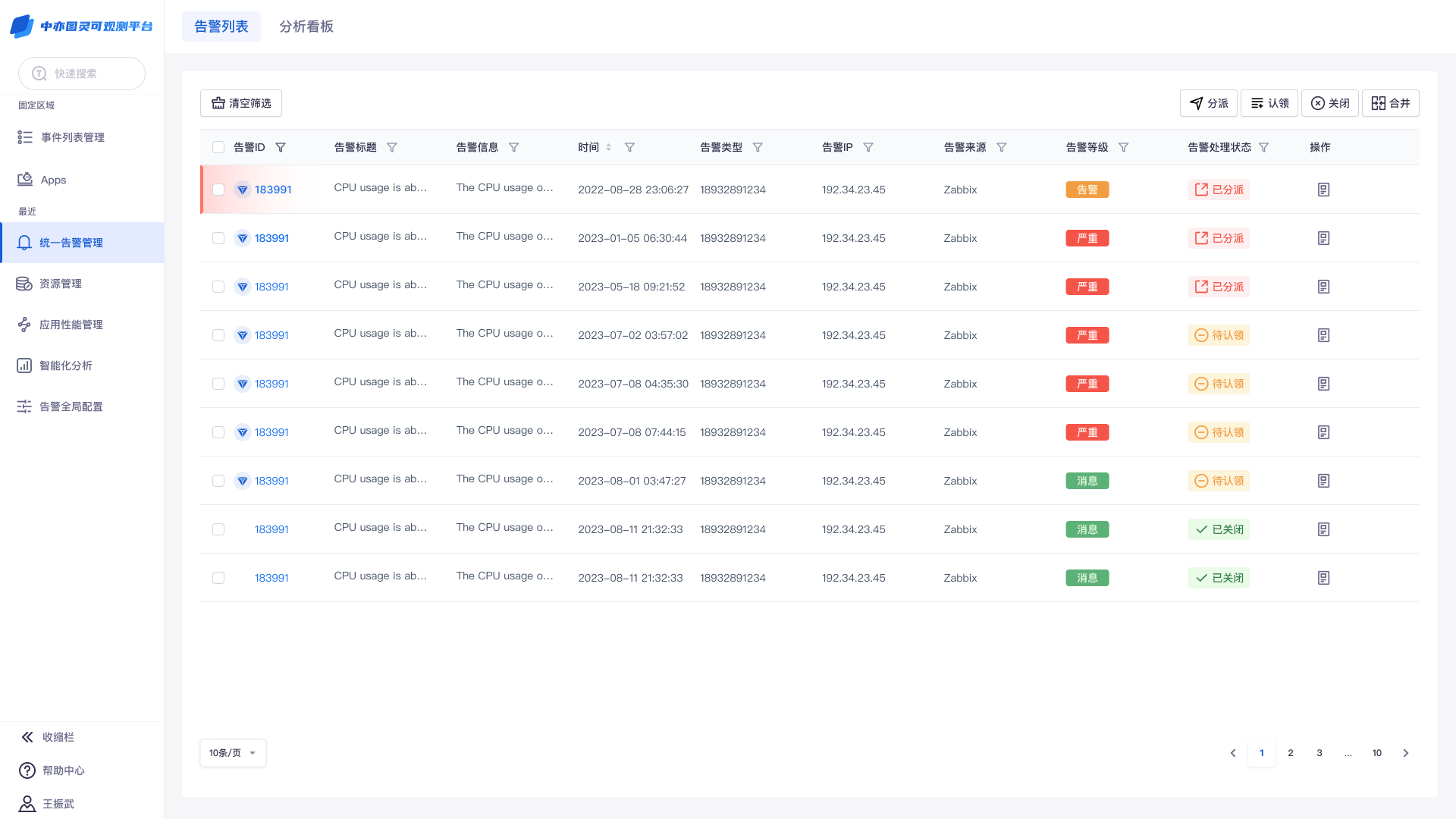Click the 收缩栏 collapse sidebar icon

click(x=27, y=737)
